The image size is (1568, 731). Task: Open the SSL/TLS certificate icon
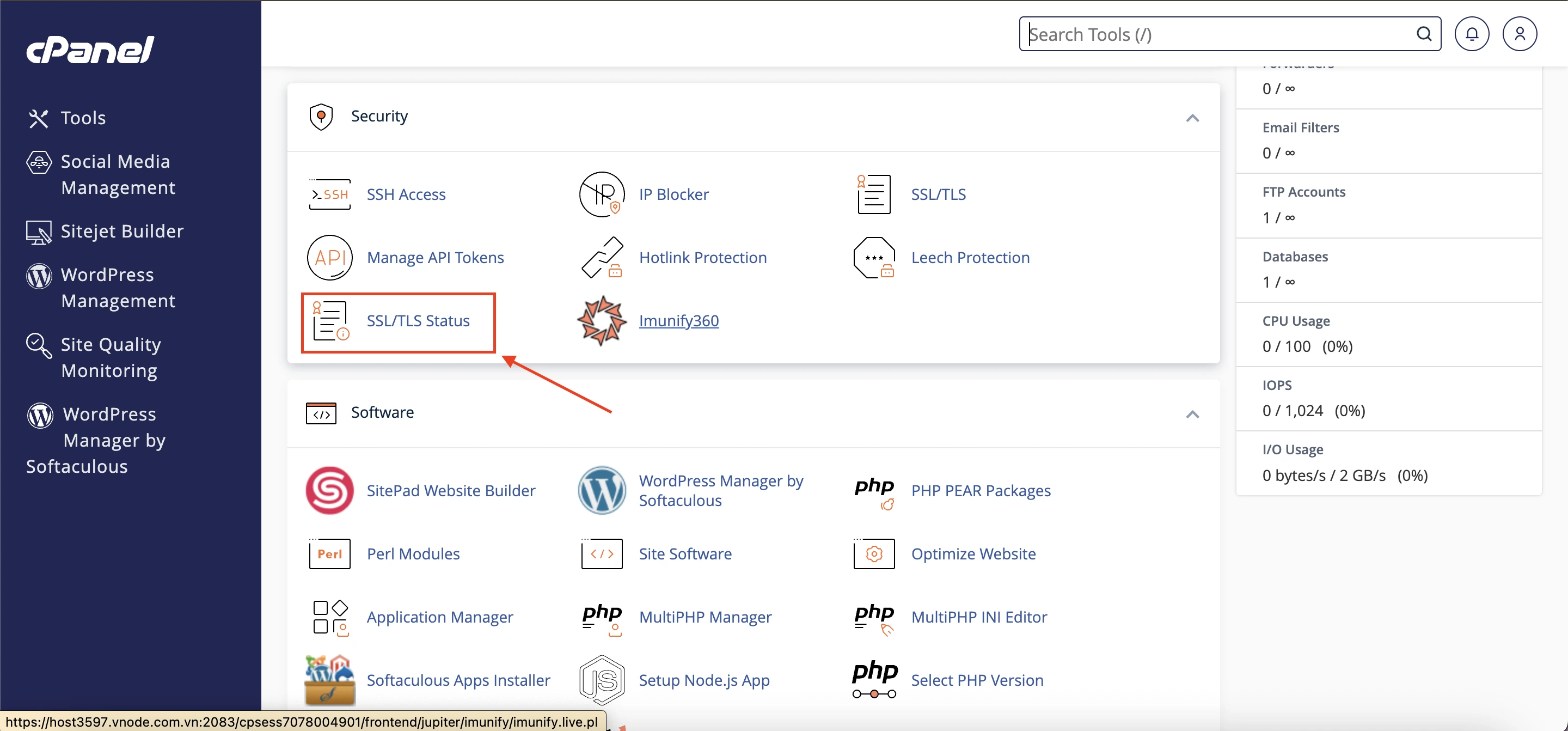[873, 194]
